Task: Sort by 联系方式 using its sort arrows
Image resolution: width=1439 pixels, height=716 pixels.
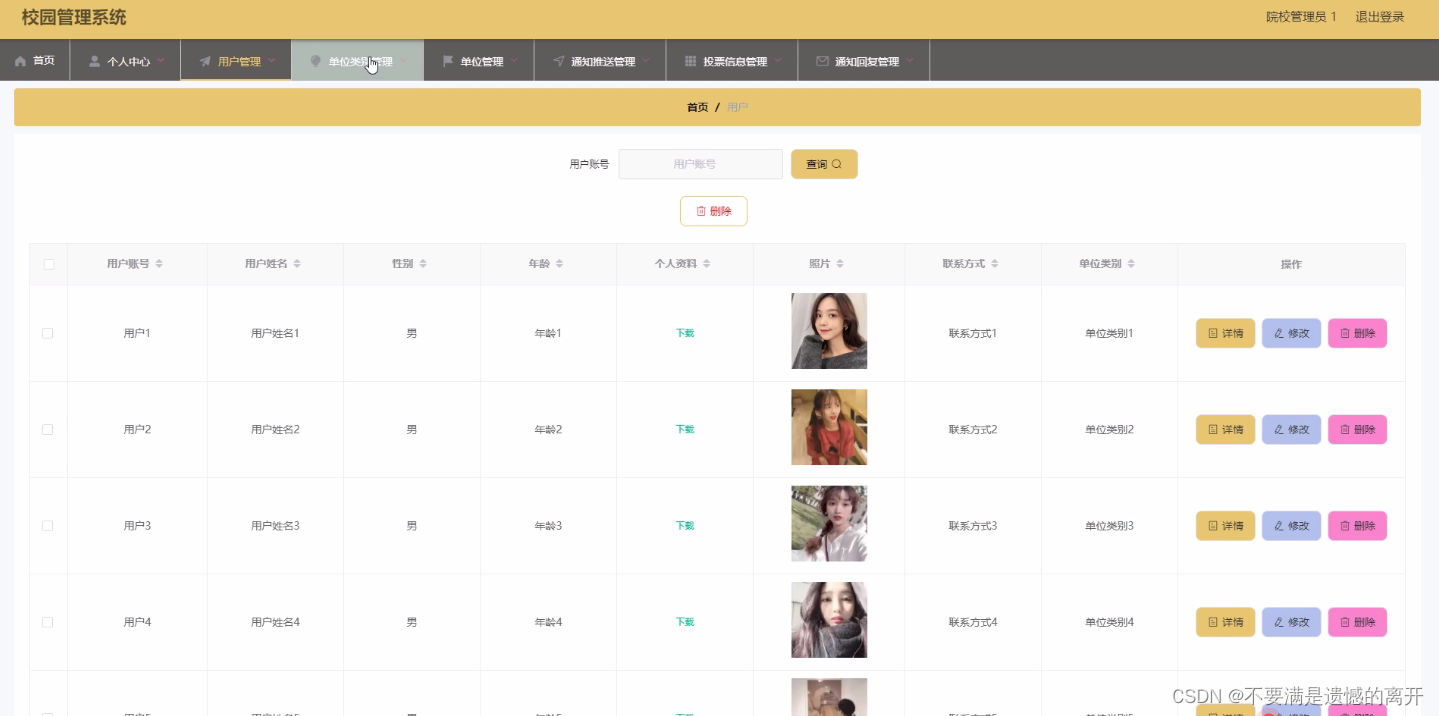Action: click(995, 264)
